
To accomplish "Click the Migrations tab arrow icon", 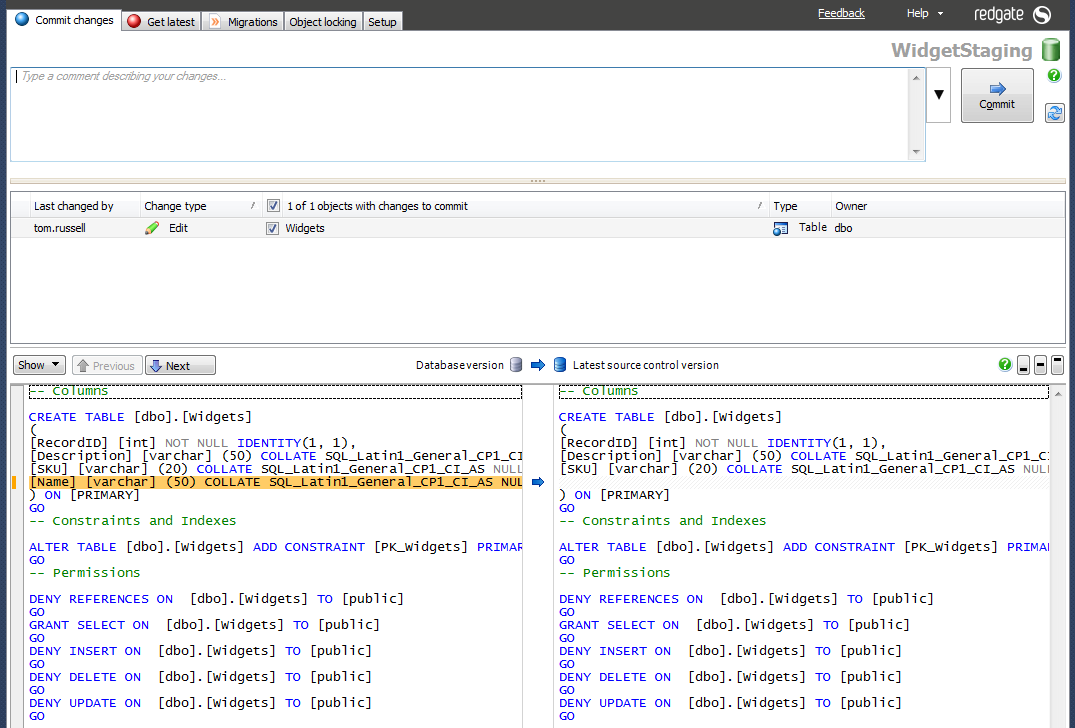I will [215, 22].
